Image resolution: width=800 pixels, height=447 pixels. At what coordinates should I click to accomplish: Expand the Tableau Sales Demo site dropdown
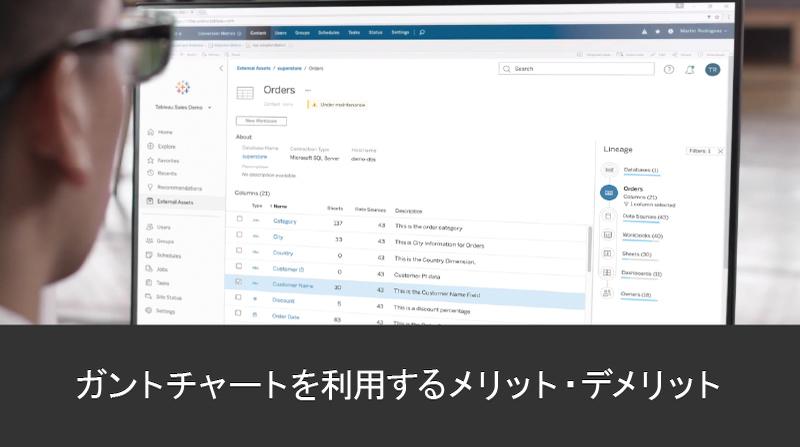(x=209, y=106)
